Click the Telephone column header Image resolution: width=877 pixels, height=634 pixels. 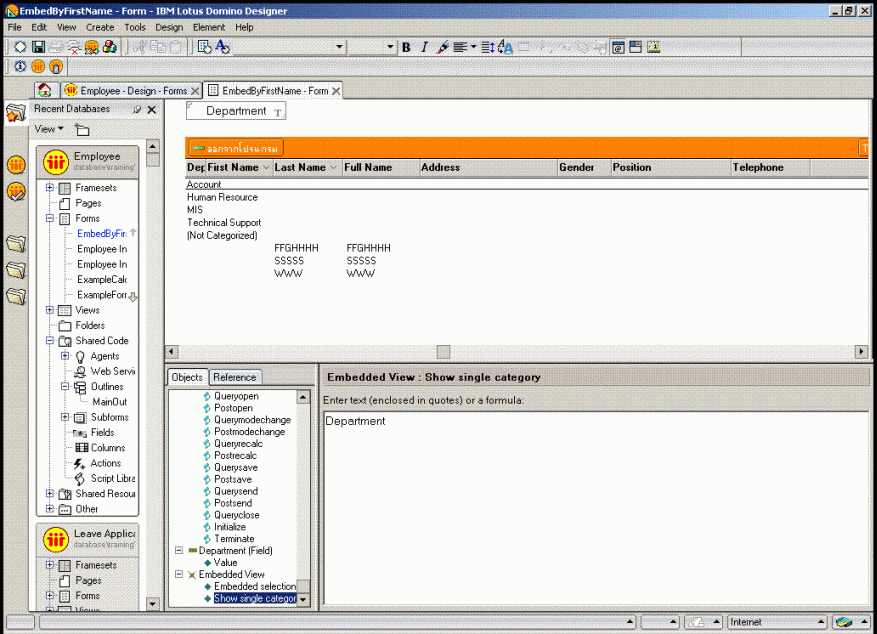[x=771, y=167]
